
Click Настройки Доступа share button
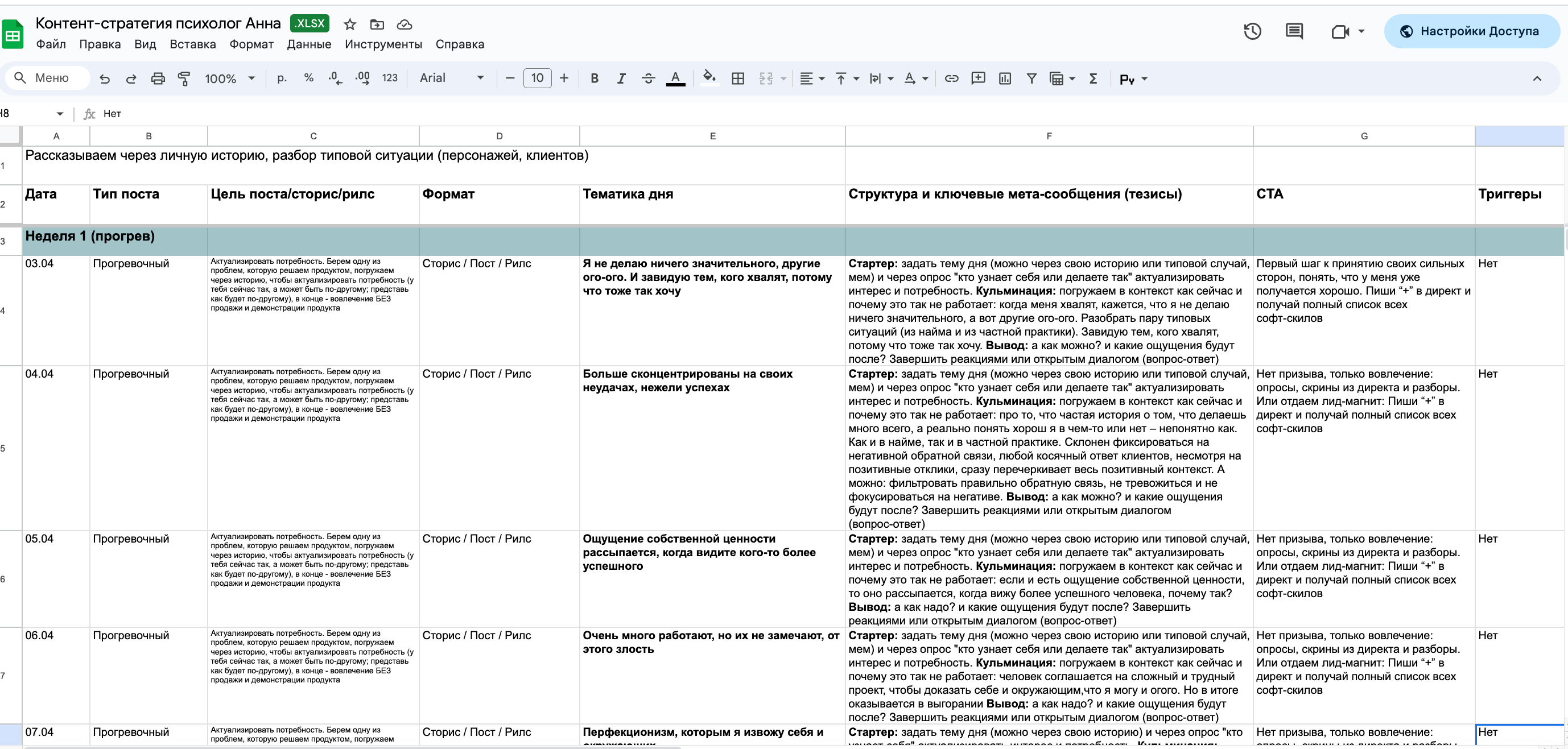tap(1471, 31)
